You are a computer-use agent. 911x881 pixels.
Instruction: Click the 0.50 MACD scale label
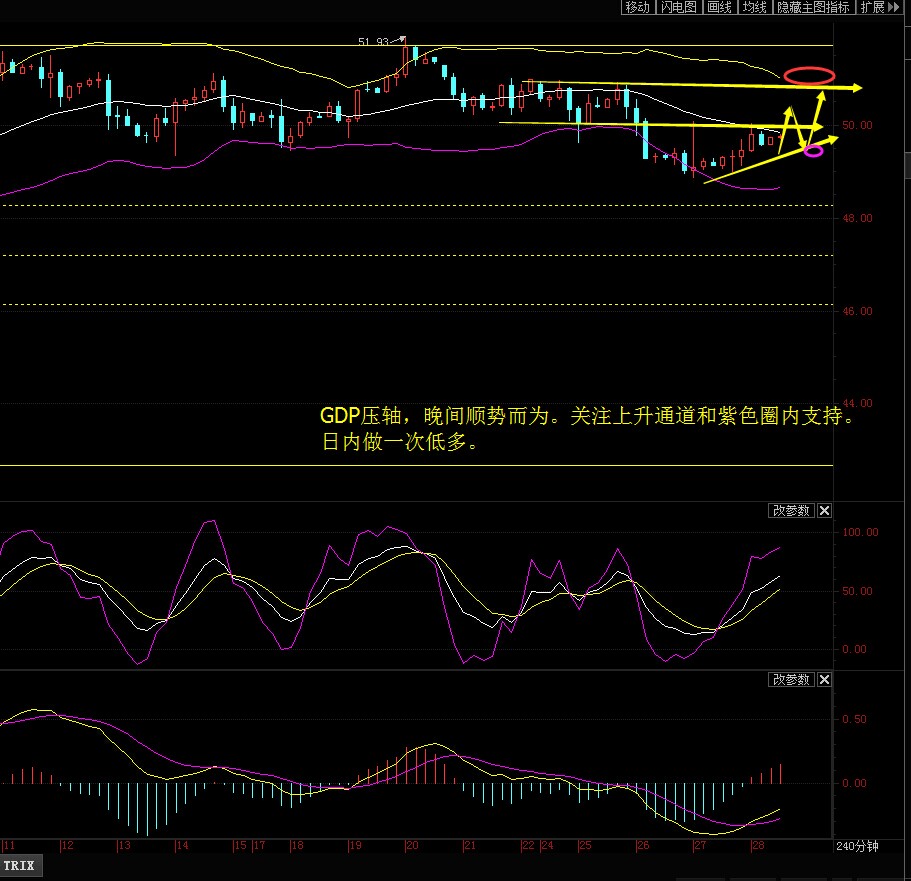click(x=854, y=719)
